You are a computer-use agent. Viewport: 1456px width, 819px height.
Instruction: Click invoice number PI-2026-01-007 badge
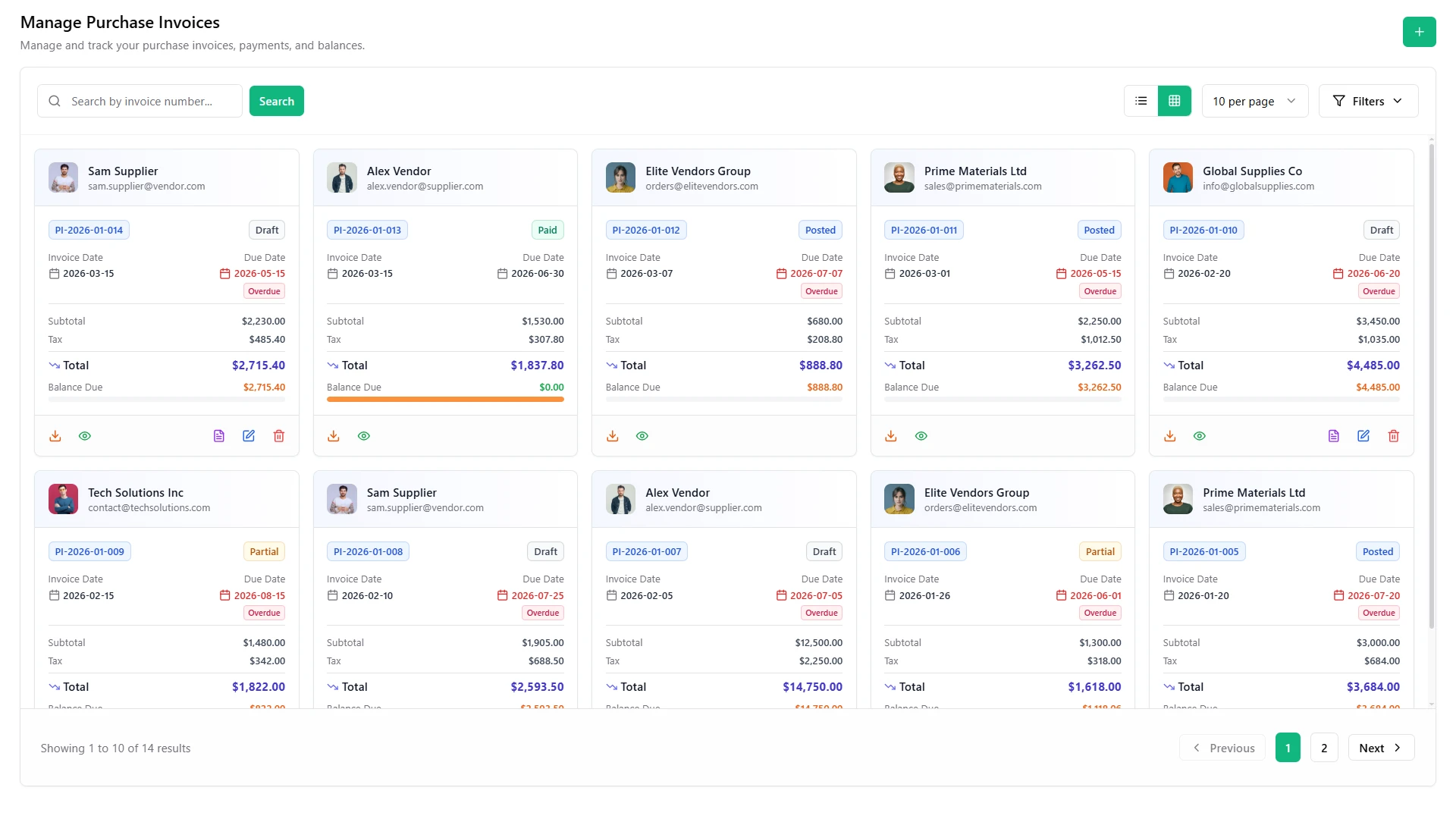[647, 551]
